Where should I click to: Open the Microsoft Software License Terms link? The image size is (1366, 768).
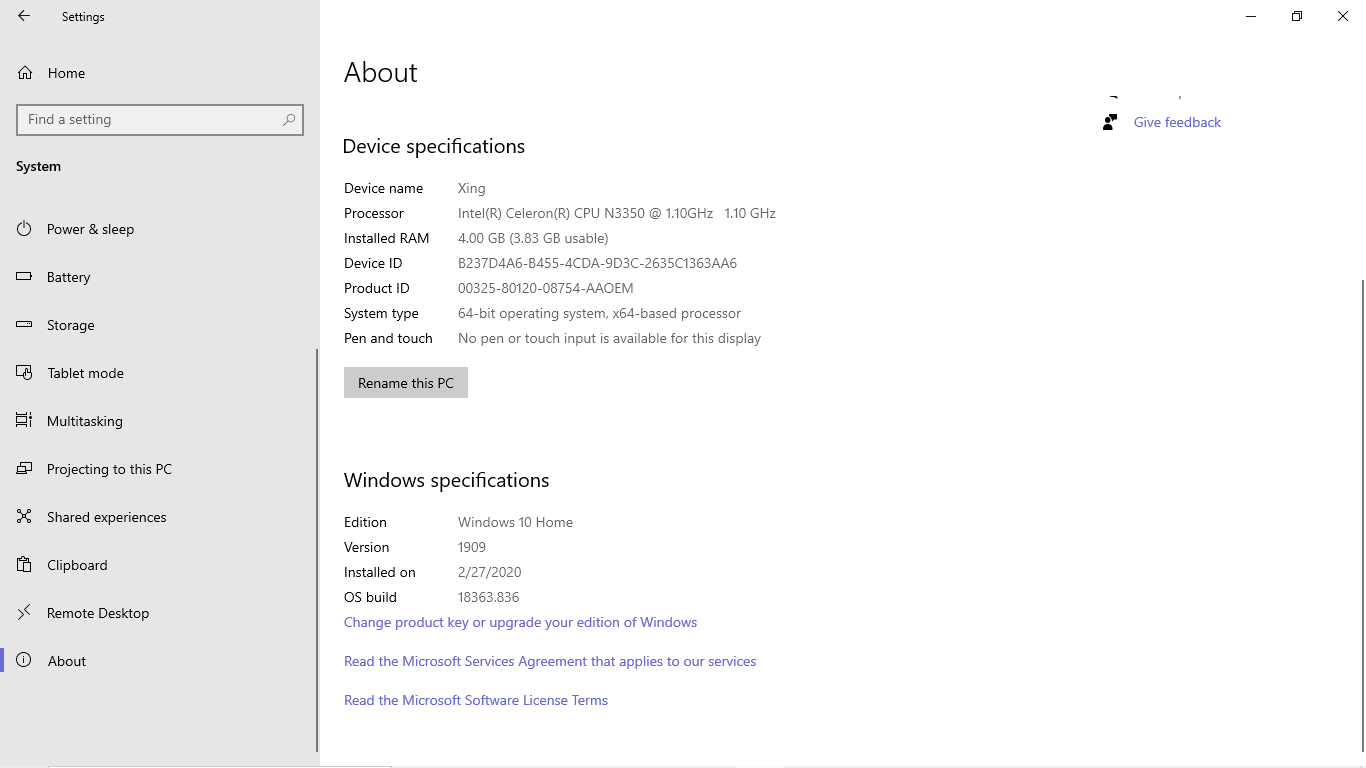476,700
